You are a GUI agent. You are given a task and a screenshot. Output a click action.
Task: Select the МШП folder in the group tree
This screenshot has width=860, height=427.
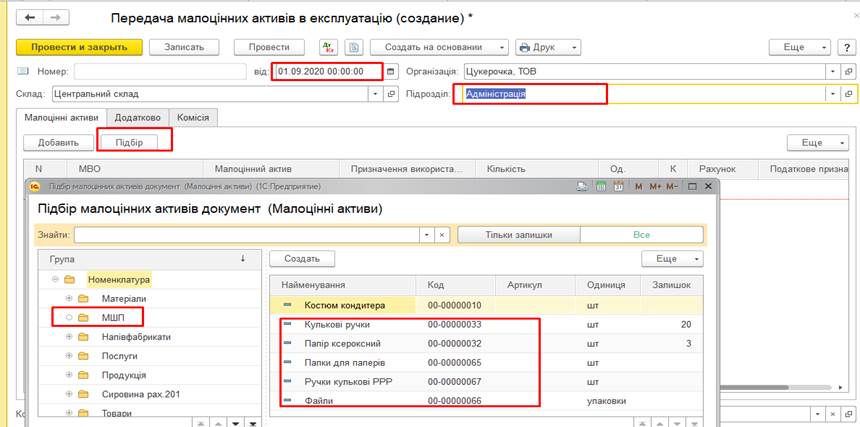(113, 318)
